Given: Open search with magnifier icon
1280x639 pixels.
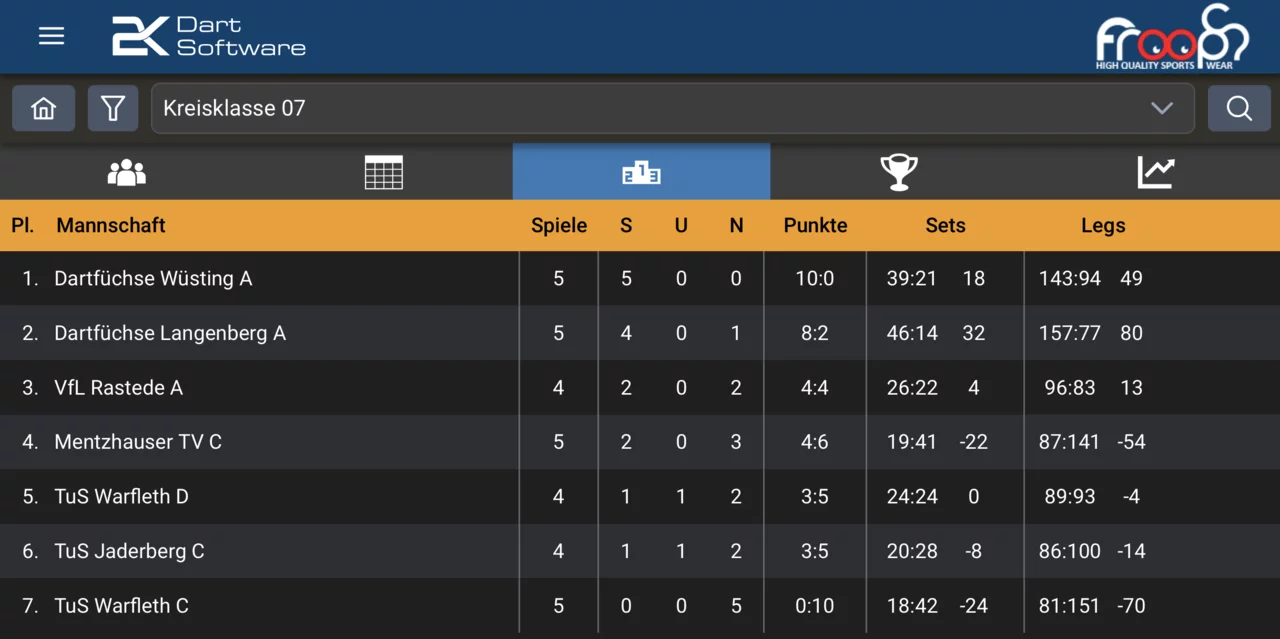Looking at the screenshot, I should 1239,108.
